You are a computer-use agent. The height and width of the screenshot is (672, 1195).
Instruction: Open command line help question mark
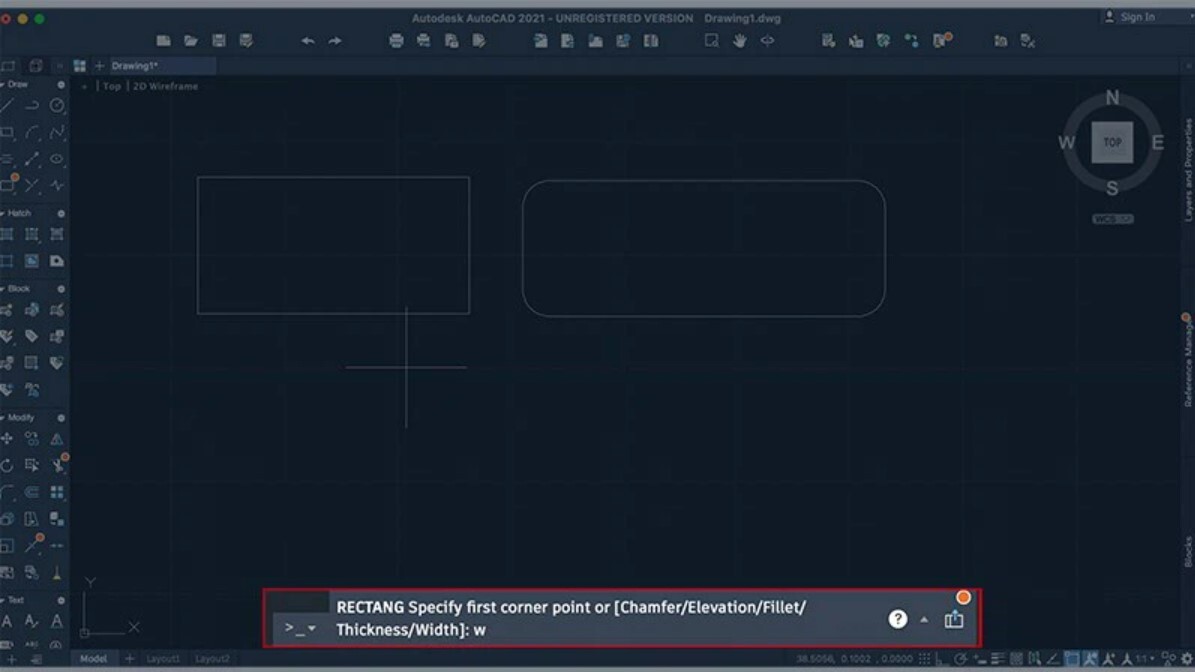point(898,619)
